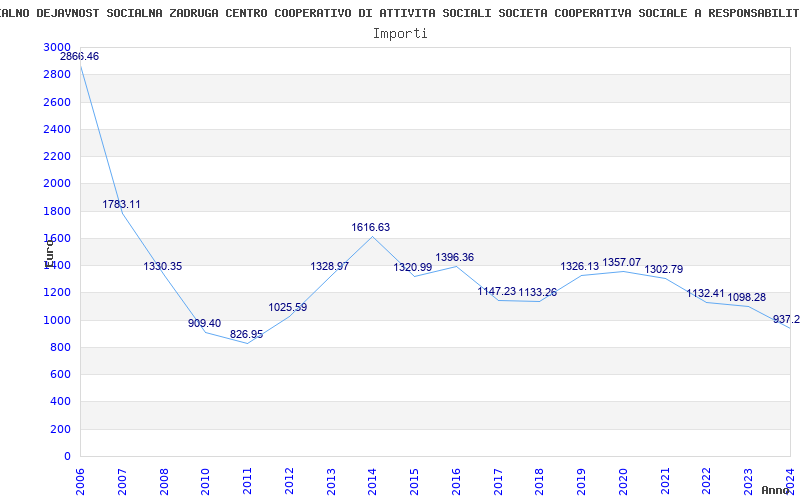
Task: Select the 2014 x-axis year label
Action: point(372,482)
